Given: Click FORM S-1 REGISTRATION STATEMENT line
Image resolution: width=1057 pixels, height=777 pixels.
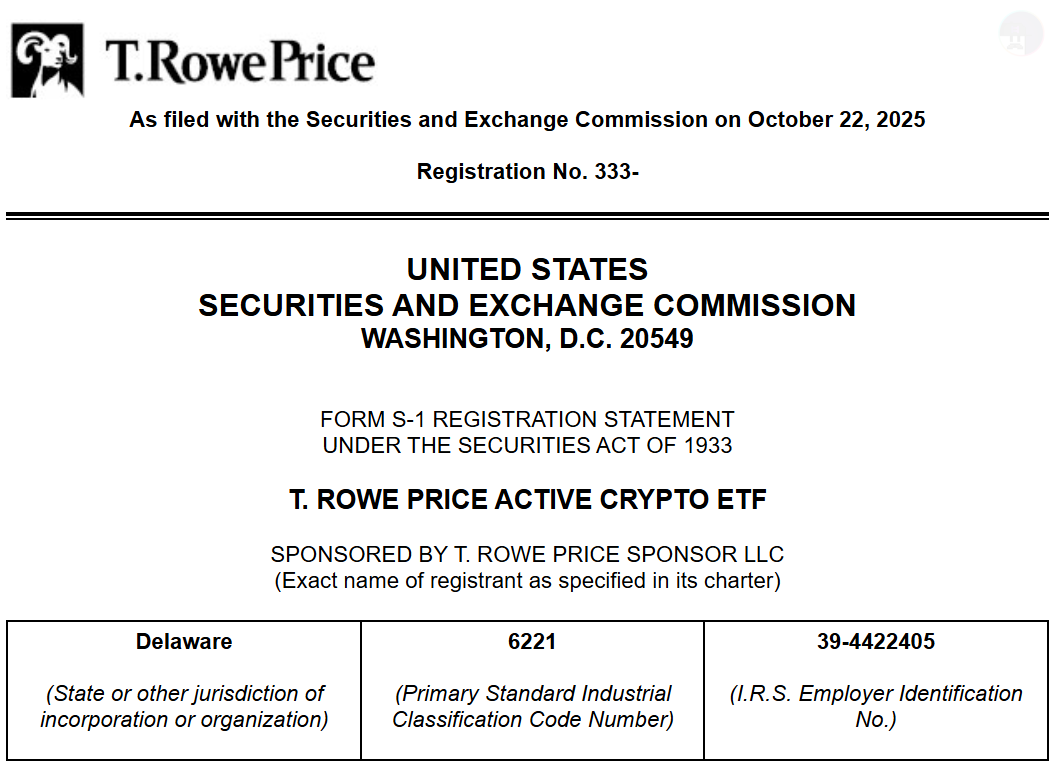Looking at the screenshot, I should pos(527,419).
